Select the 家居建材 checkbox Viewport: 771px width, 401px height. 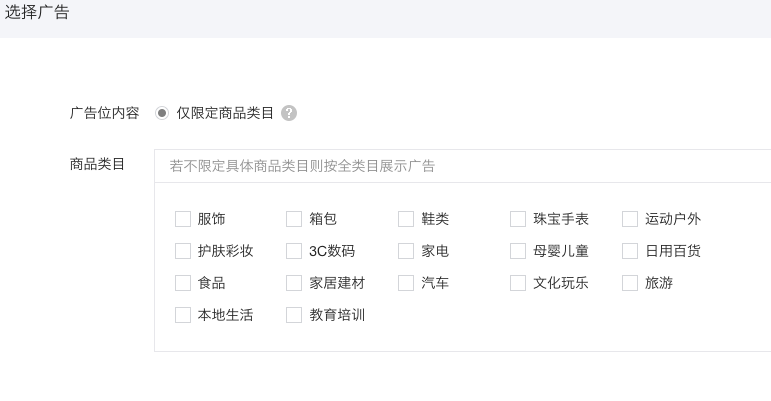(x=294, y=283)
